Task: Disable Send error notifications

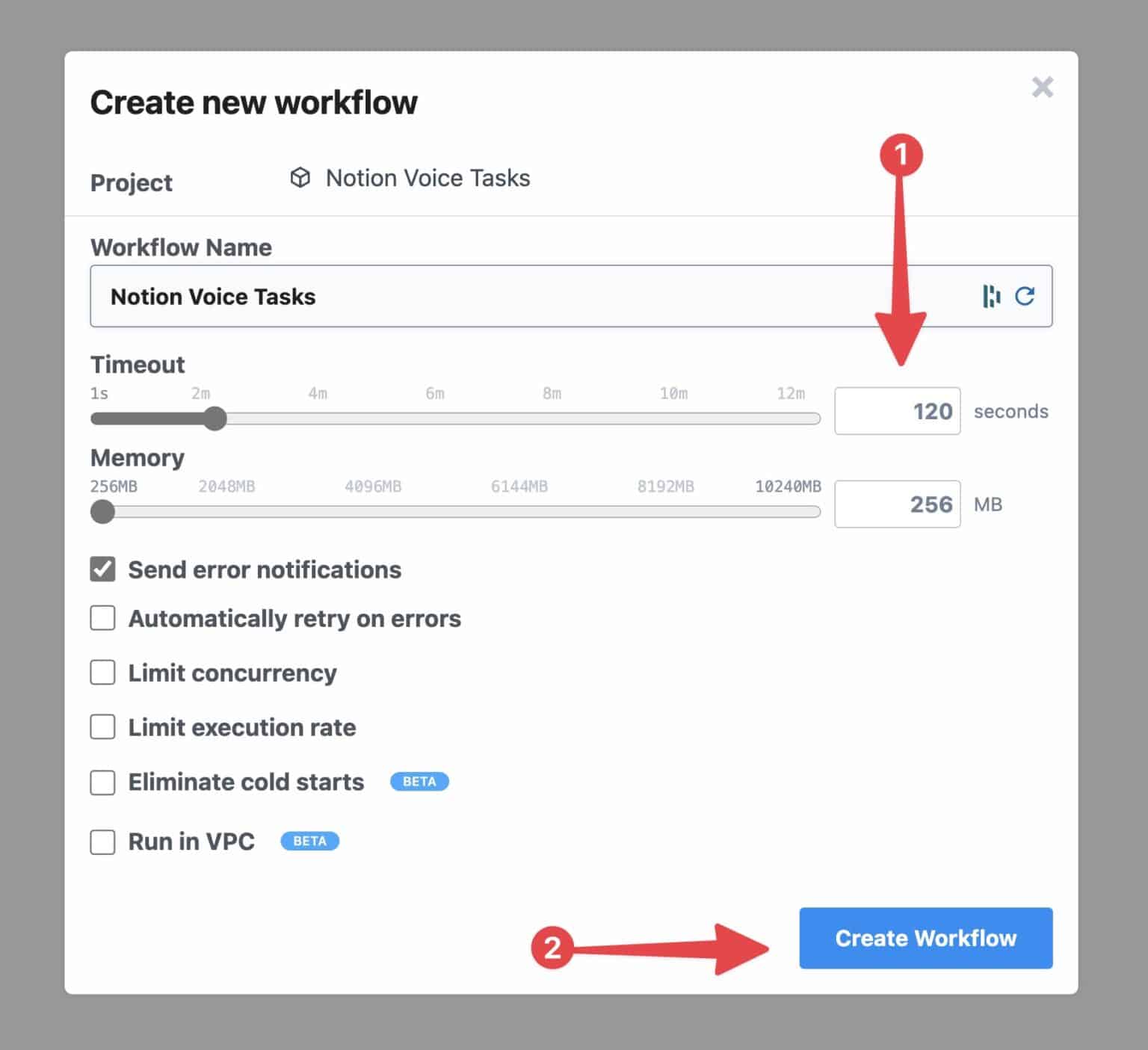Action: 102,569
